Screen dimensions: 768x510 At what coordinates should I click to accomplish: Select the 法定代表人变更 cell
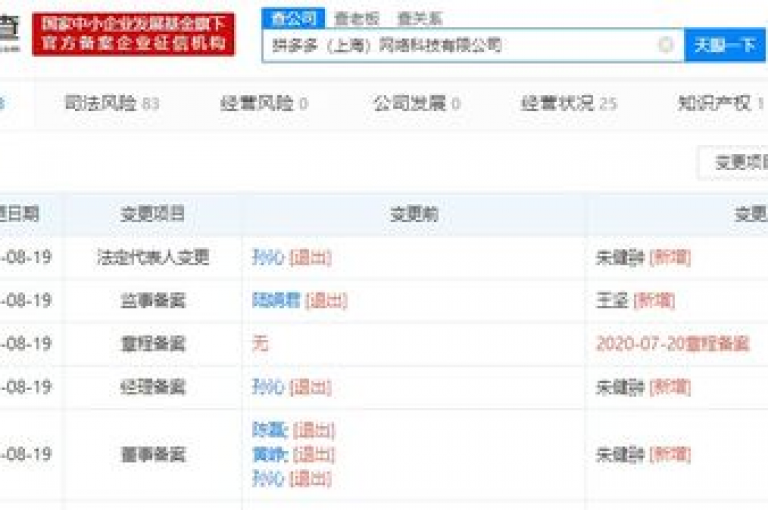(153, 257)
